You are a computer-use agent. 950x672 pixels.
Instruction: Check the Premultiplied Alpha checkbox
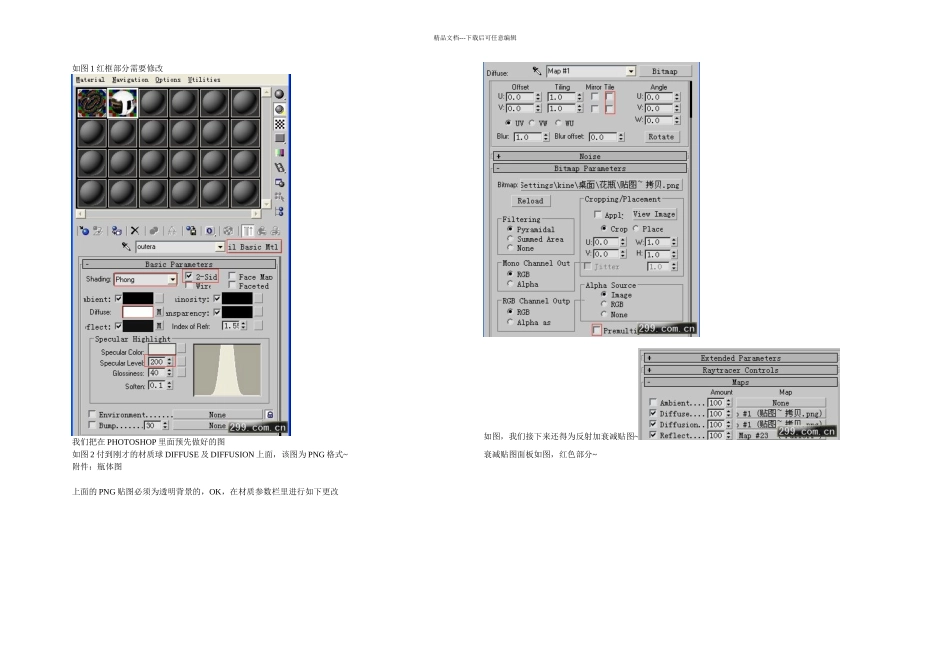point(597,330)
